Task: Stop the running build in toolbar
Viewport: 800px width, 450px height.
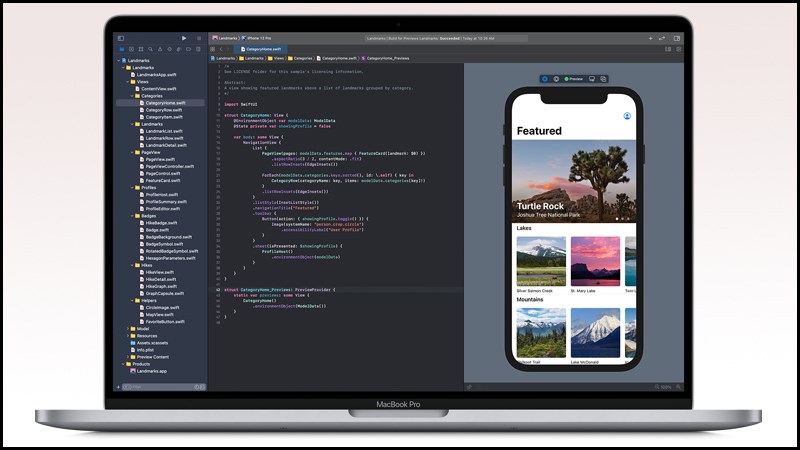Action: coord(199,38)
